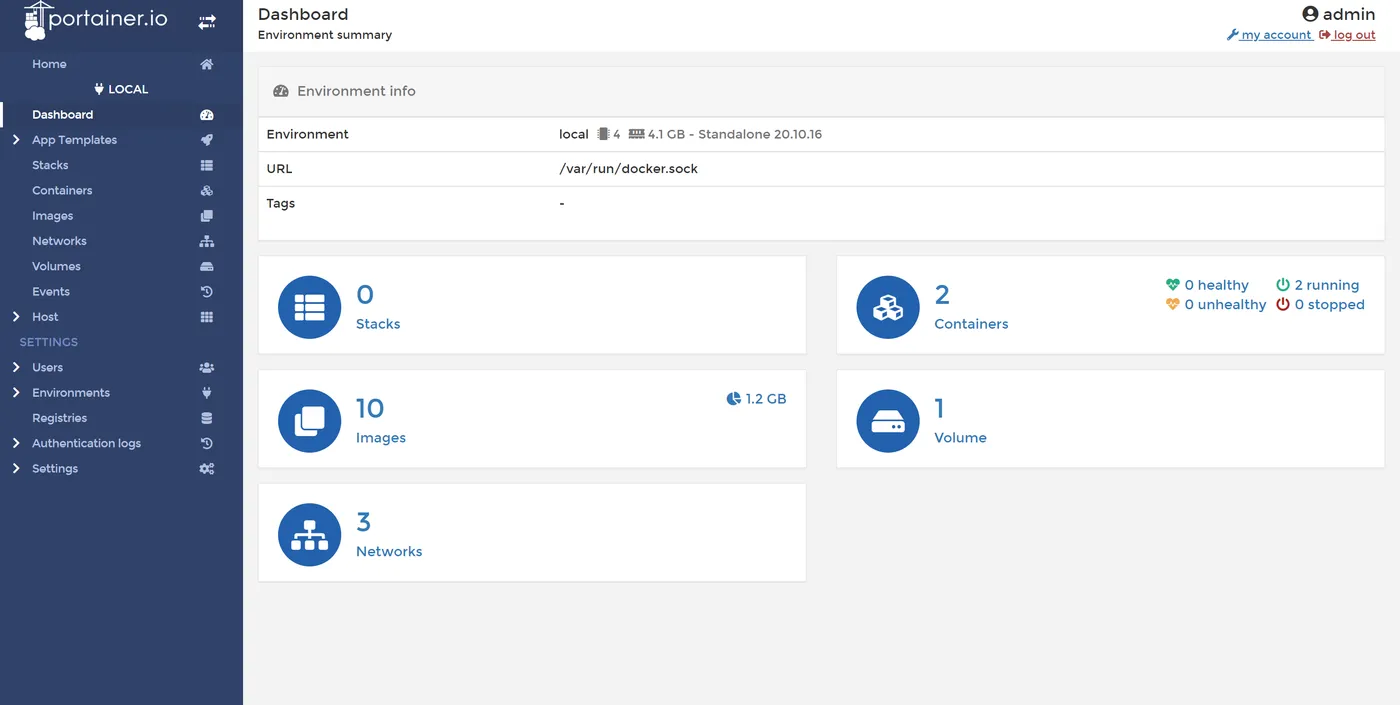Screen dimensions: 1400x705
Task: Click the Home house icon
Action: (207, 64)
